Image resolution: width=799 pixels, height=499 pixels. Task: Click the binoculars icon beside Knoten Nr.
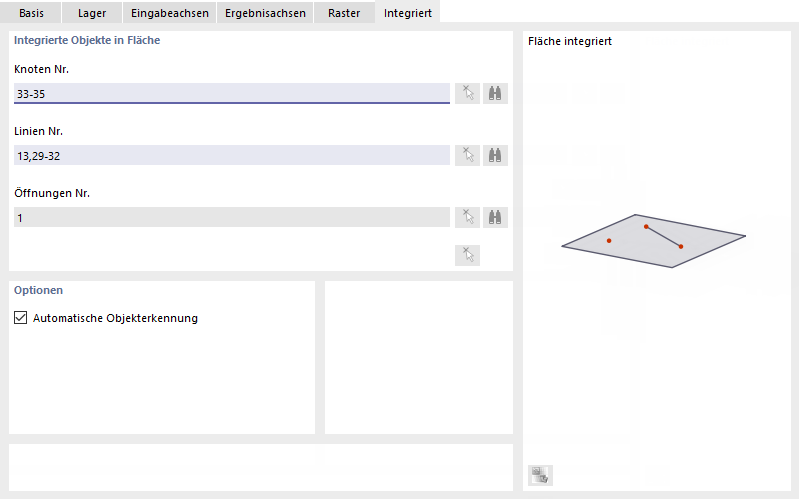pyautogui.click(x=495, y=93)
